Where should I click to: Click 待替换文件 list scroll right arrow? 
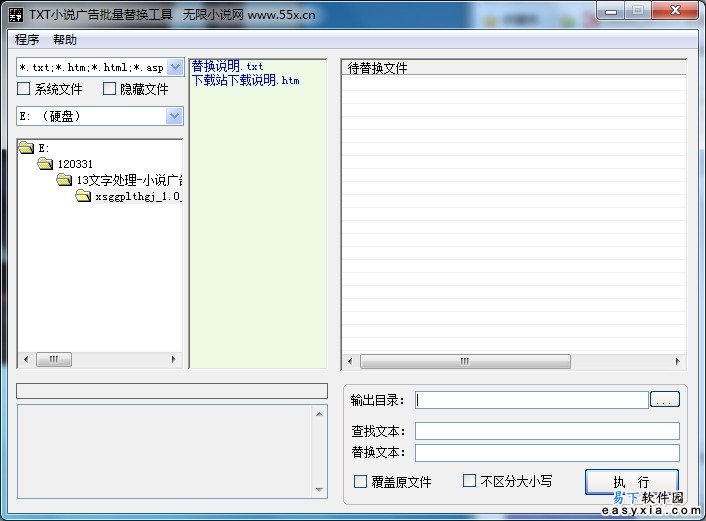tap(678, 361)
